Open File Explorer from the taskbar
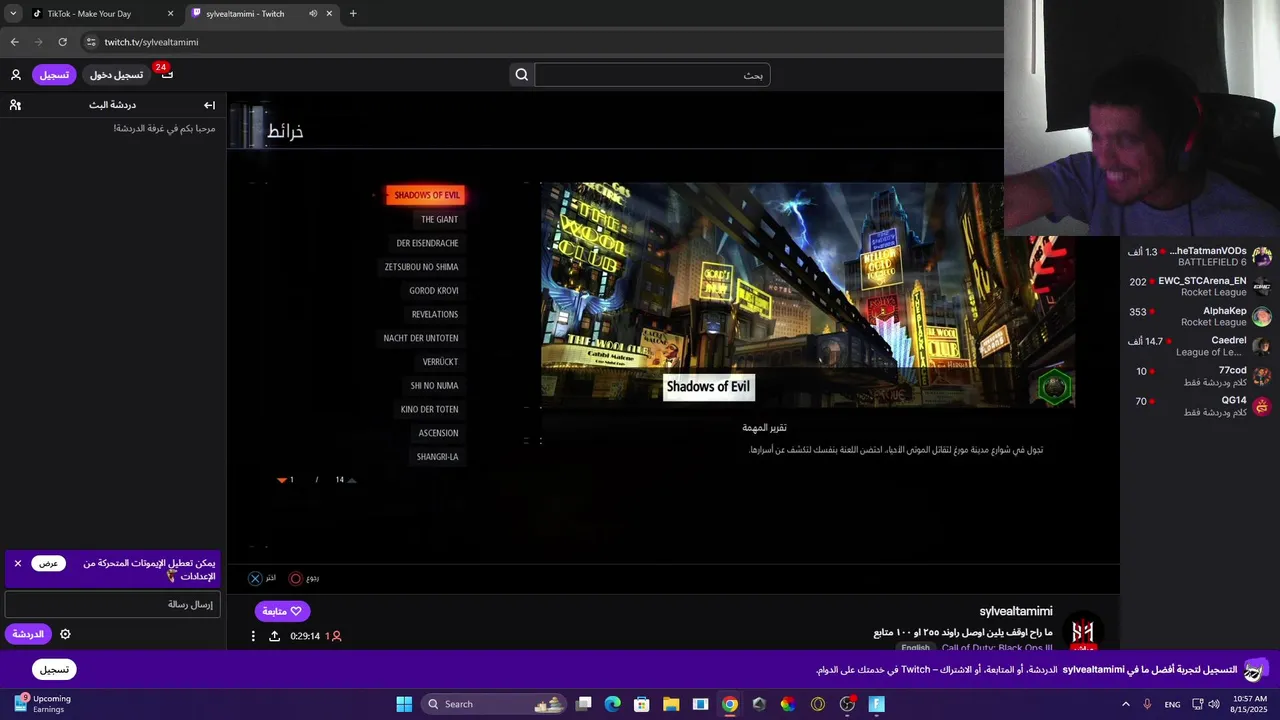 (x=671, y=704)
